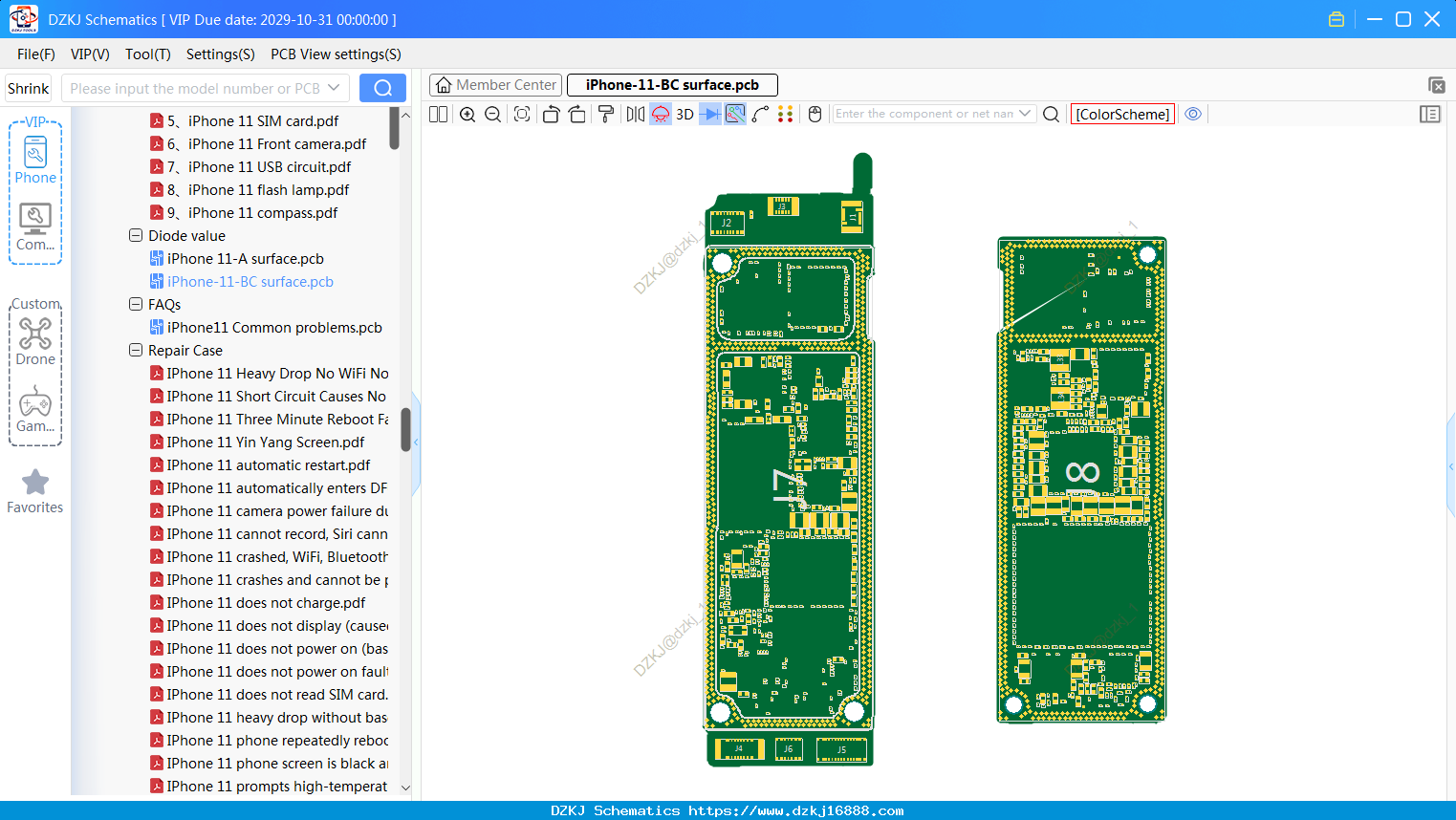
Task: Click the DZKJ Schematics app logo
Action: point(23,19)
